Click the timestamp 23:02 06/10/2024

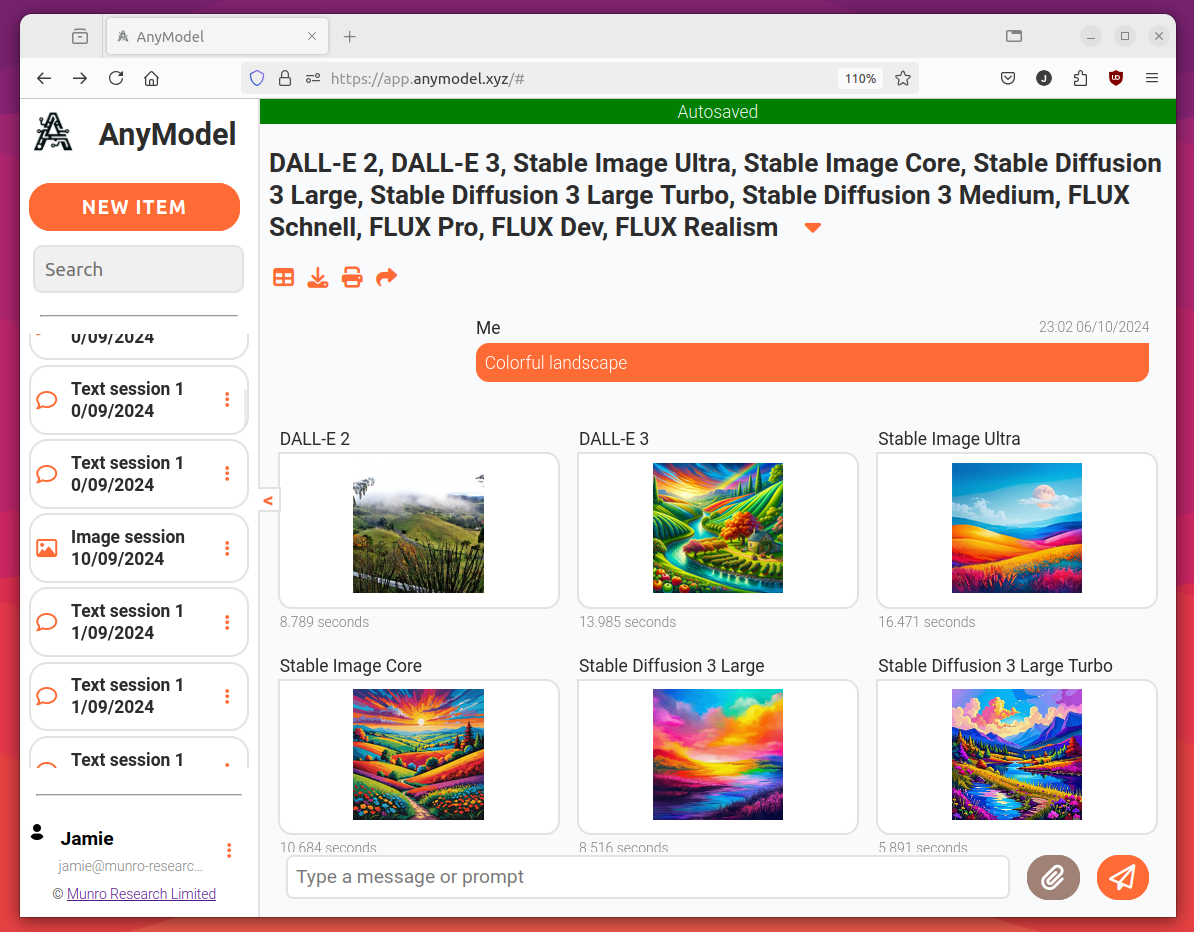1094,327
